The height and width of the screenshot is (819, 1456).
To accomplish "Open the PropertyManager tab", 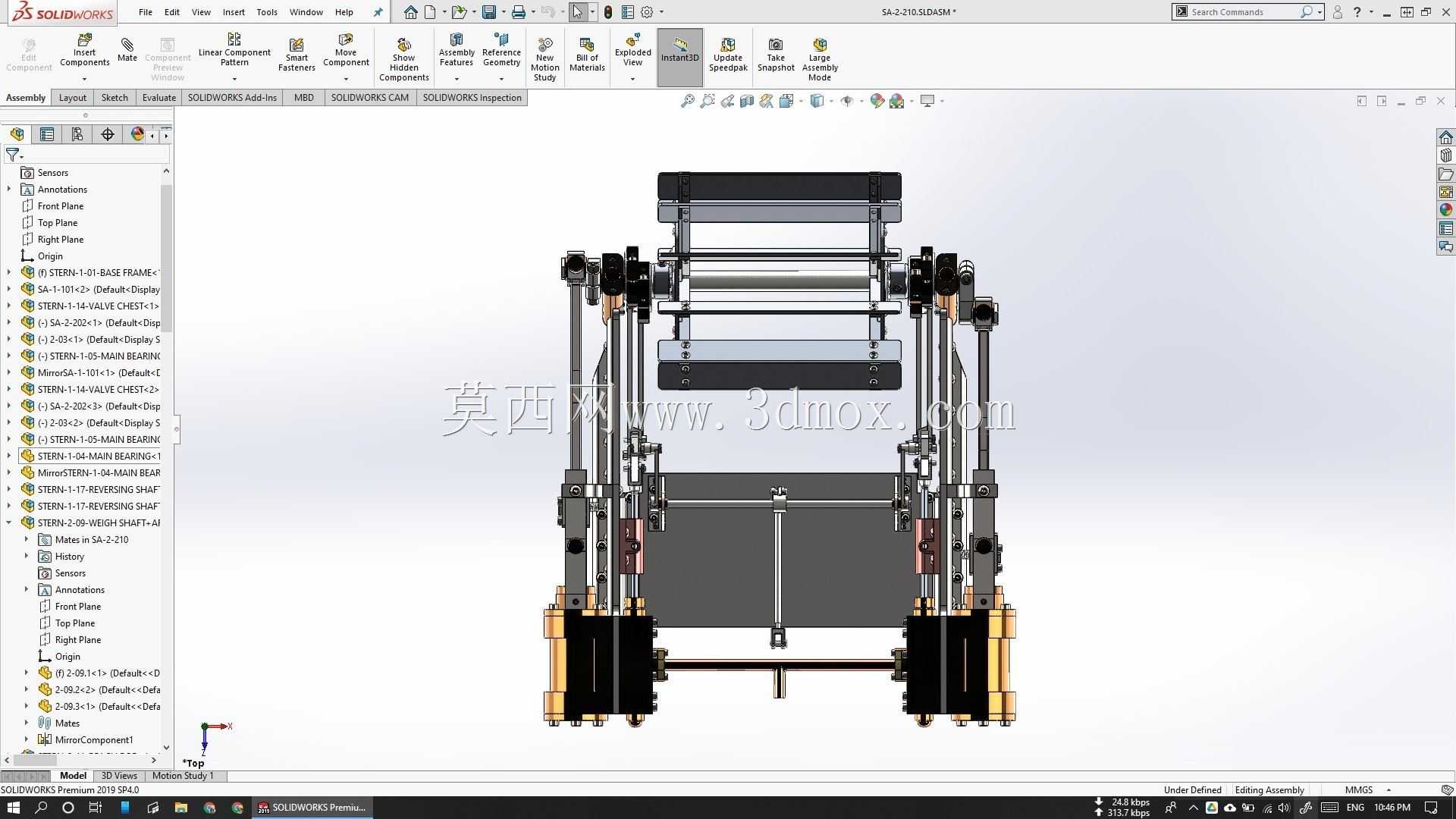I will pyautogui.click(x=47, y=134).
